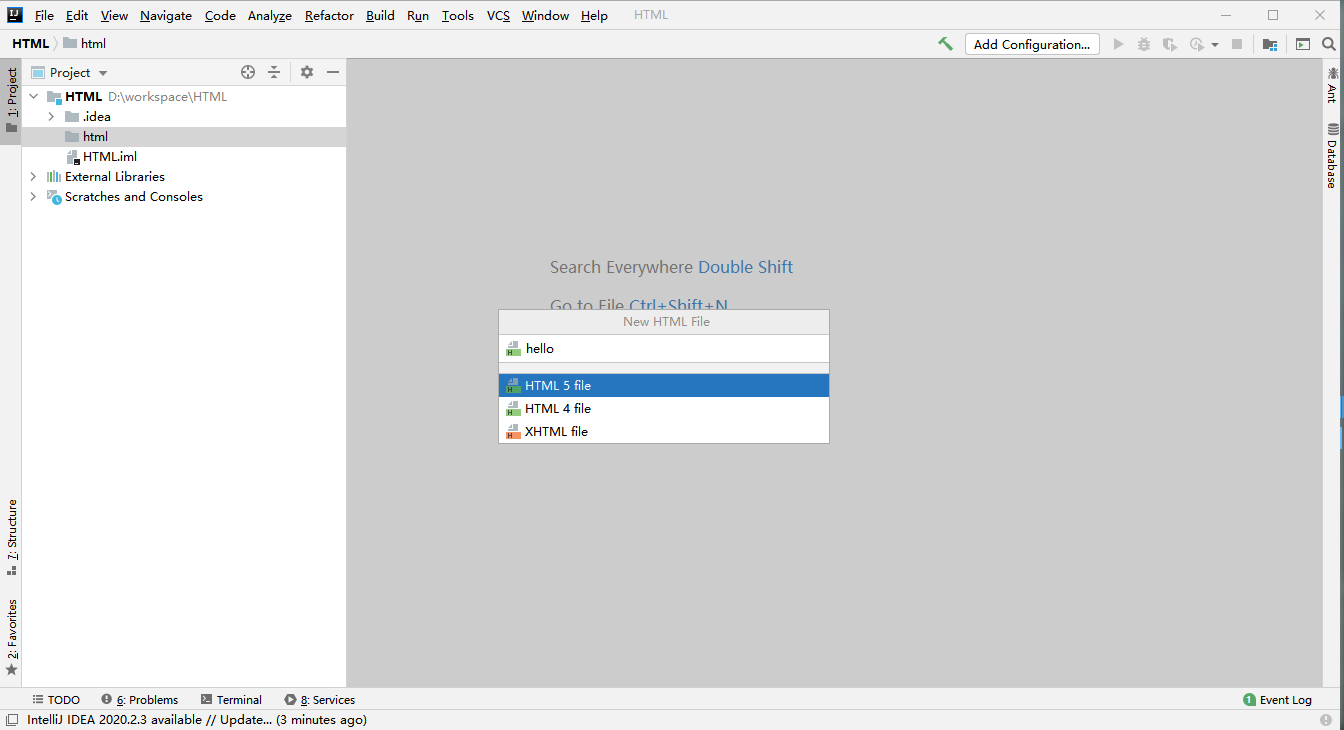Click the HTML.iml file icon

(72, 157)
